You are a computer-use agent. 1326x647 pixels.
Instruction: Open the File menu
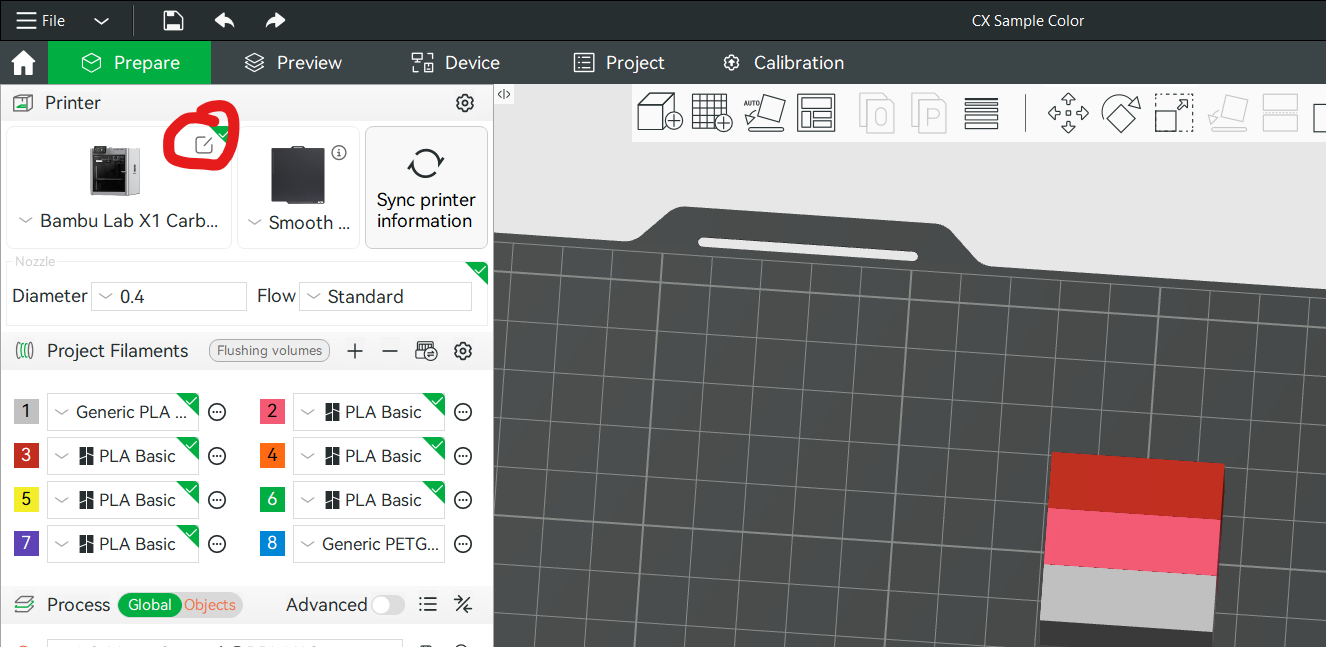point(41,21)
